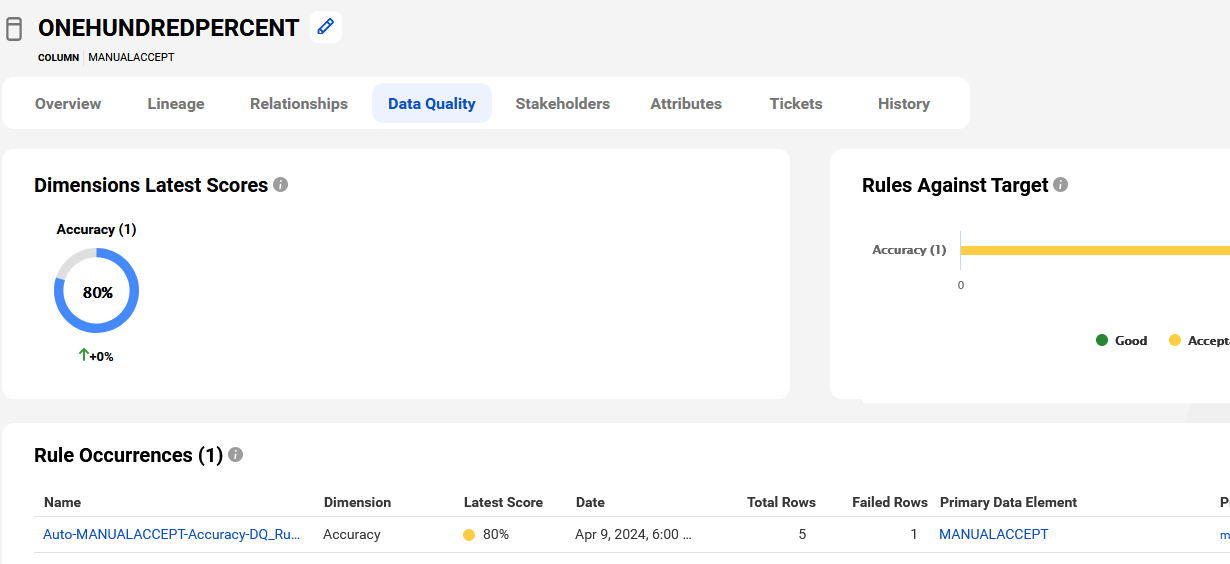Open the MANUALACCEPT primary data element link
This screenshot has width=1230, height=564.
click(x=994, y=535)
